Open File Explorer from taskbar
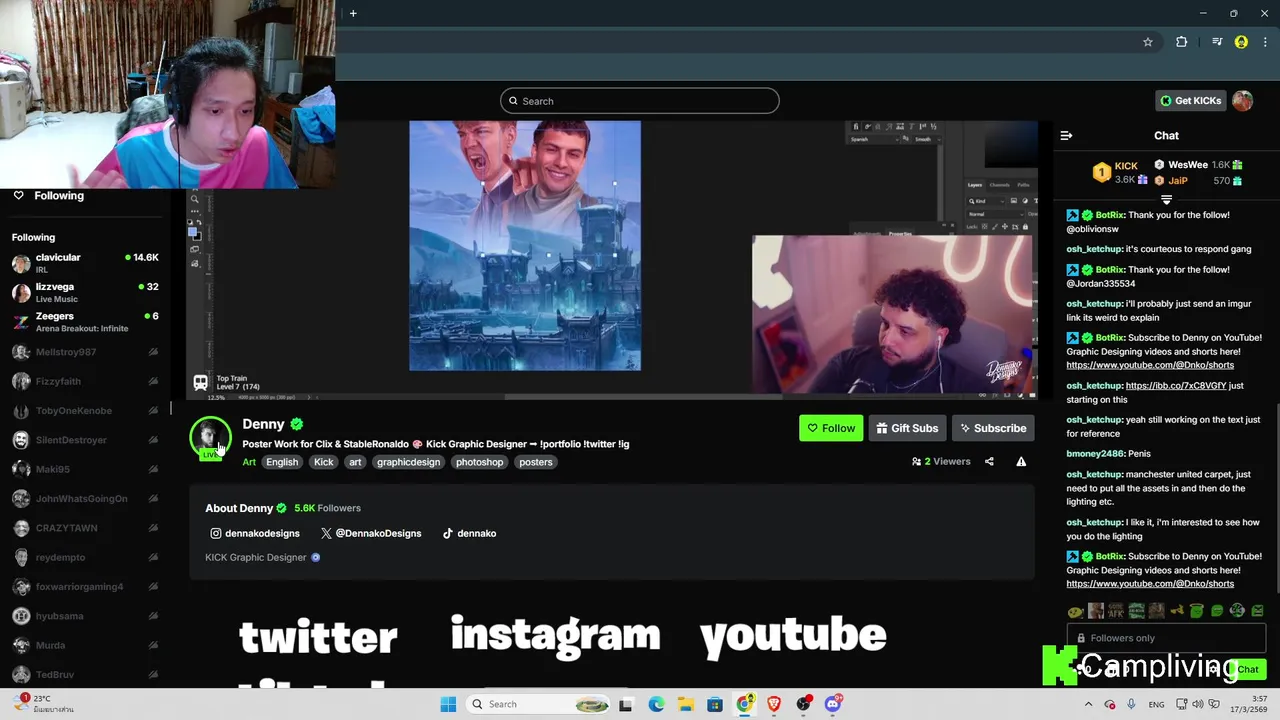The width and height of the screenshot is (1280, 720). pos(685,704)
